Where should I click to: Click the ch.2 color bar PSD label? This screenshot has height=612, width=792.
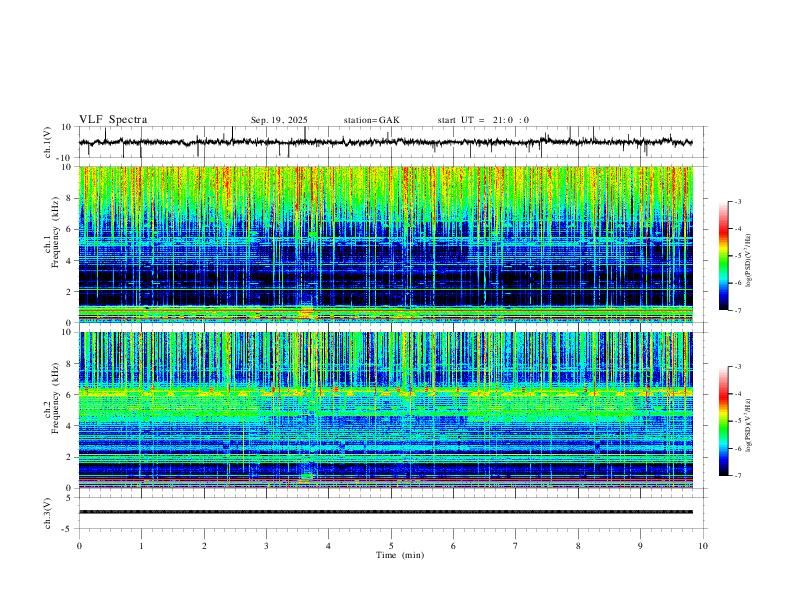(x=749, y=425)
